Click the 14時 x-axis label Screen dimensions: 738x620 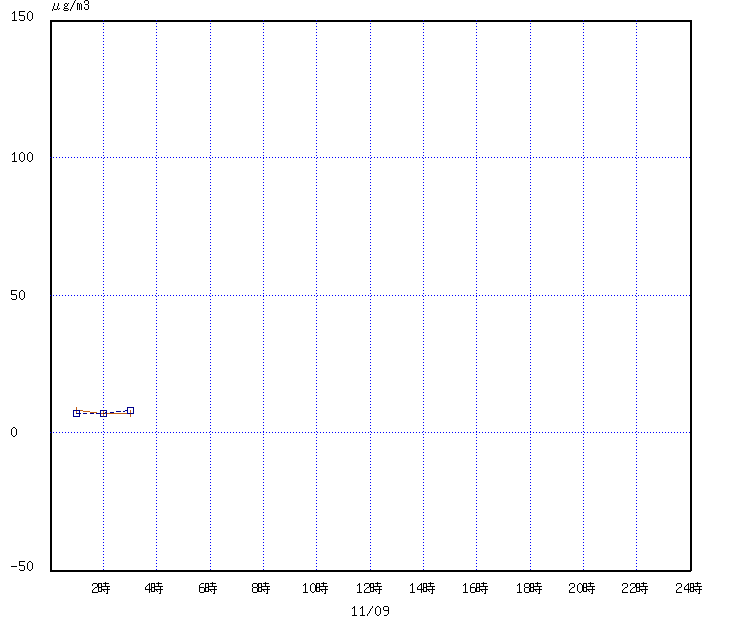tap(422, 589)
